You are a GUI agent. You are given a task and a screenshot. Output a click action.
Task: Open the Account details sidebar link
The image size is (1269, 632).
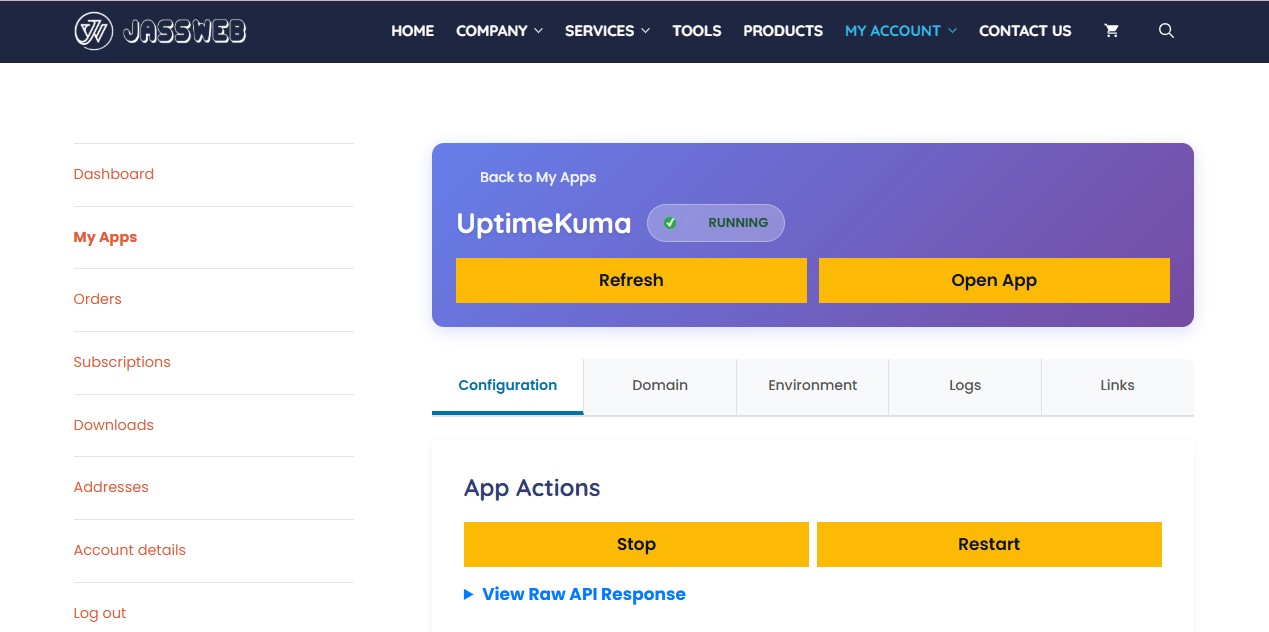point(130,550)
